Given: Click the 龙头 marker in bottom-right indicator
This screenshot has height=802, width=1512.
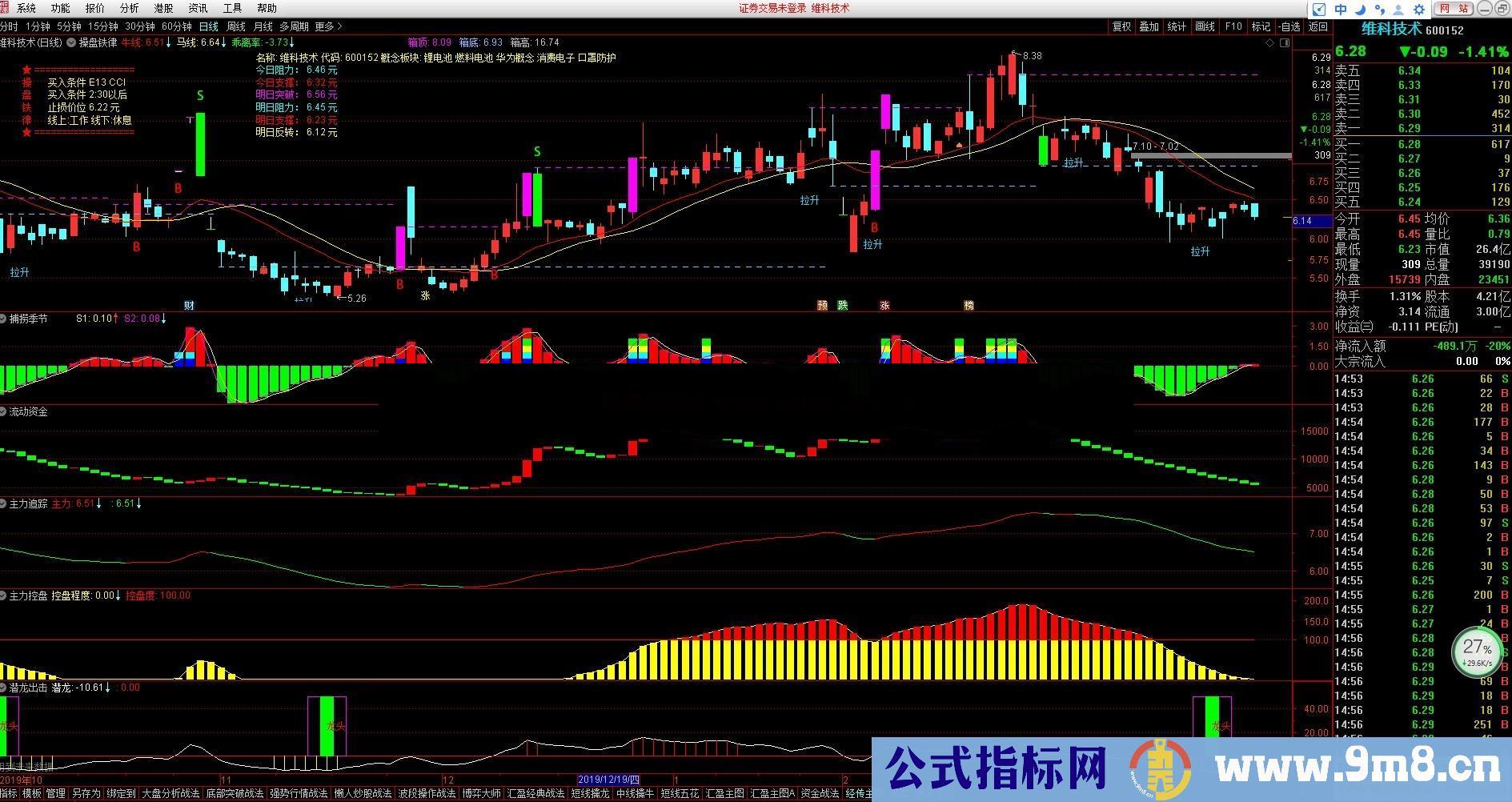Looking at the screenshot, I should point(1220,727).
